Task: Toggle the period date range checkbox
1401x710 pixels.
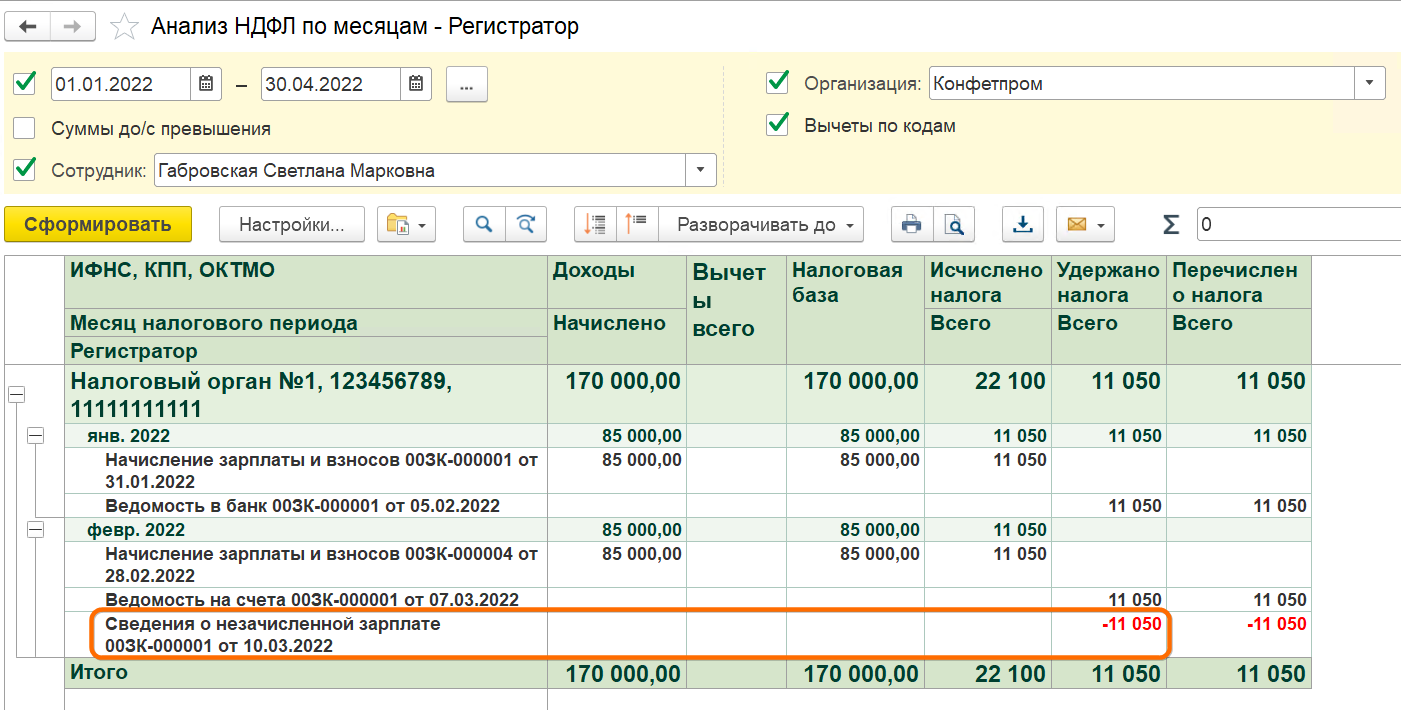Action: [x=25, y=83]
